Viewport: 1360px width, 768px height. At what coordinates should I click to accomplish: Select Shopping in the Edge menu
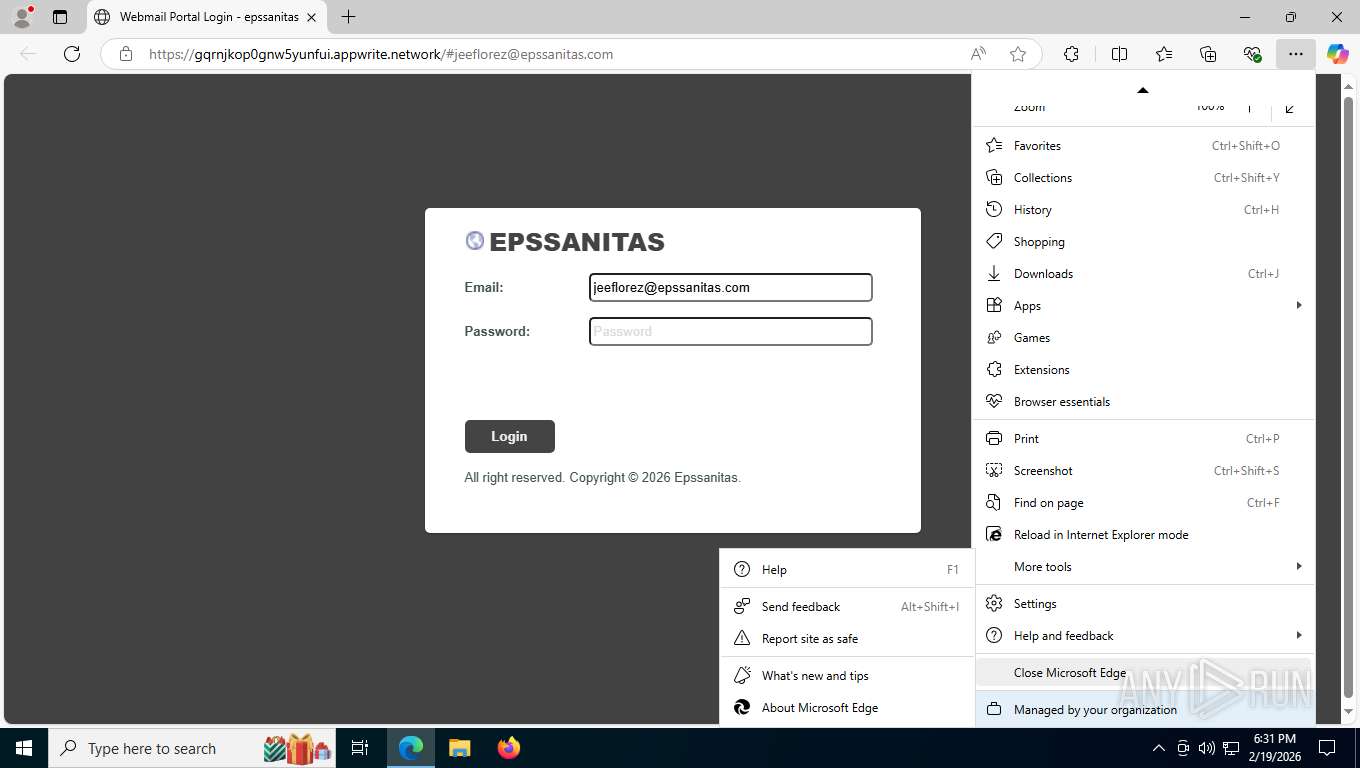tap(1145, 241)
